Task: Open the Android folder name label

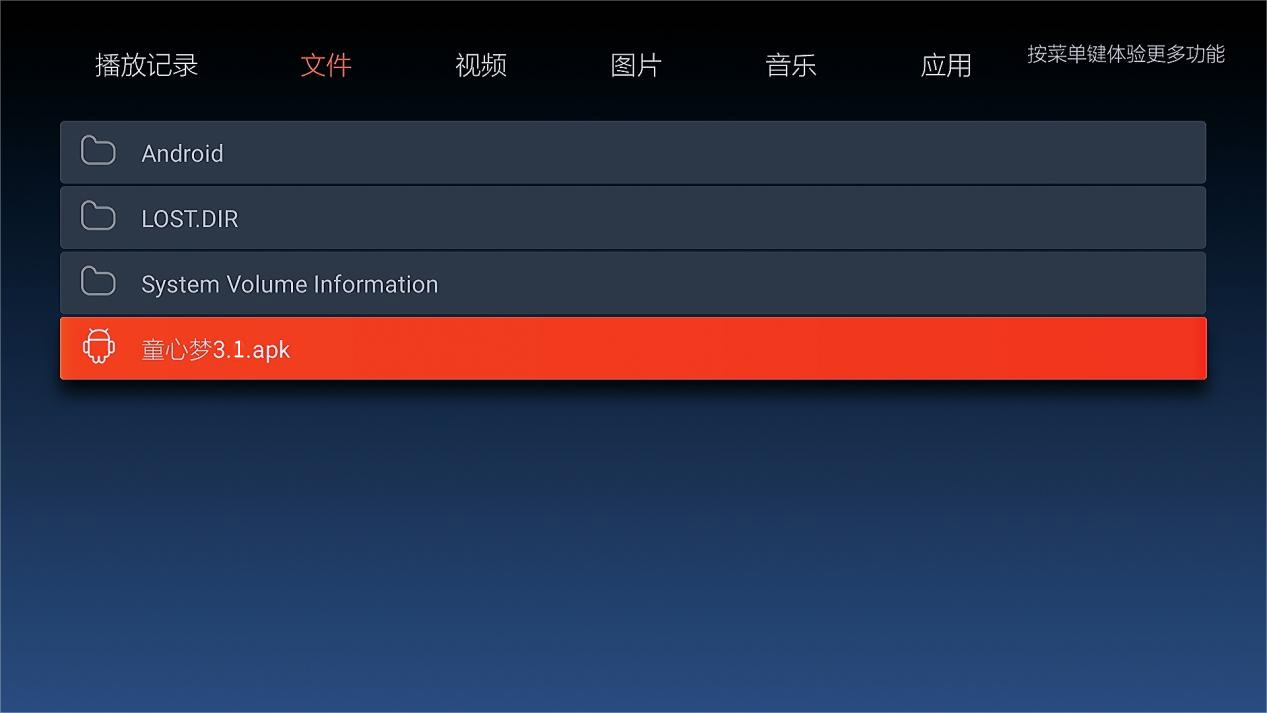Action: (x=182, y=153)
